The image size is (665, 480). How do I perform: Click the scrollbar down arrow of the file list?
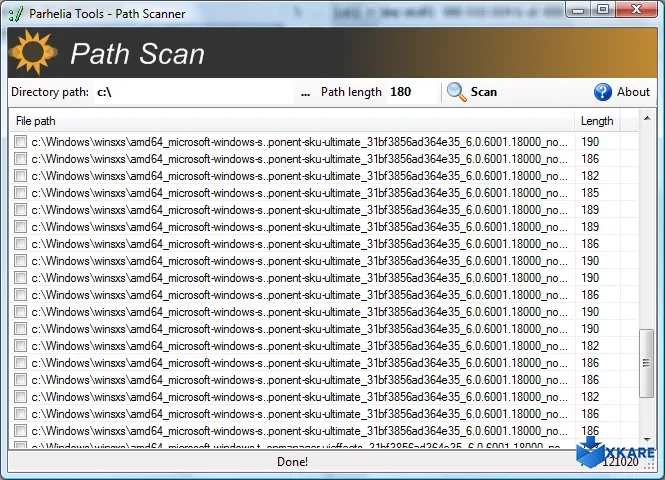tap(647, 440)
